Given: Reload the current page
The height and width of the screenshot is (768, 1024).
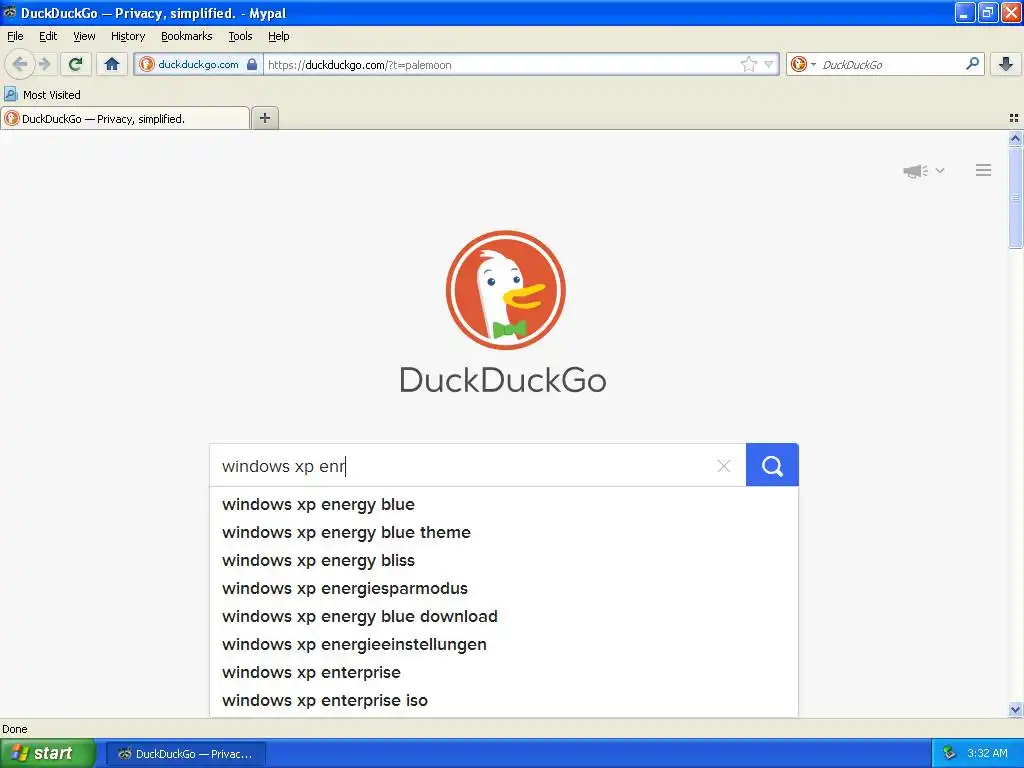Looking at the screenshot, I should click(x=76, y=64).
